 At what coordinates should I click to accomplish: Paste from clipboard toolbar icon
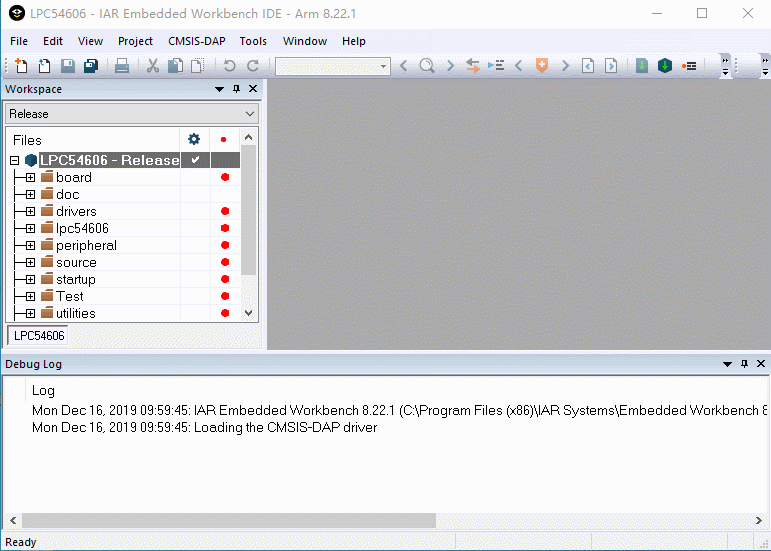[x=197, y=65]
